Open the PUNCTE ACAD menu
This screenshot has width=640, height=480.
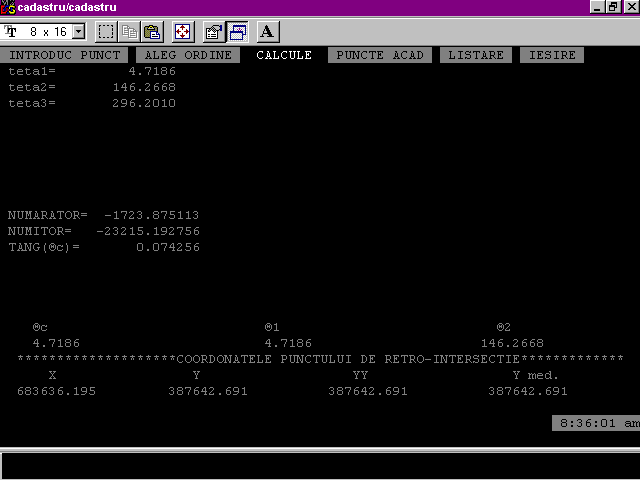[x=380, y=55]
